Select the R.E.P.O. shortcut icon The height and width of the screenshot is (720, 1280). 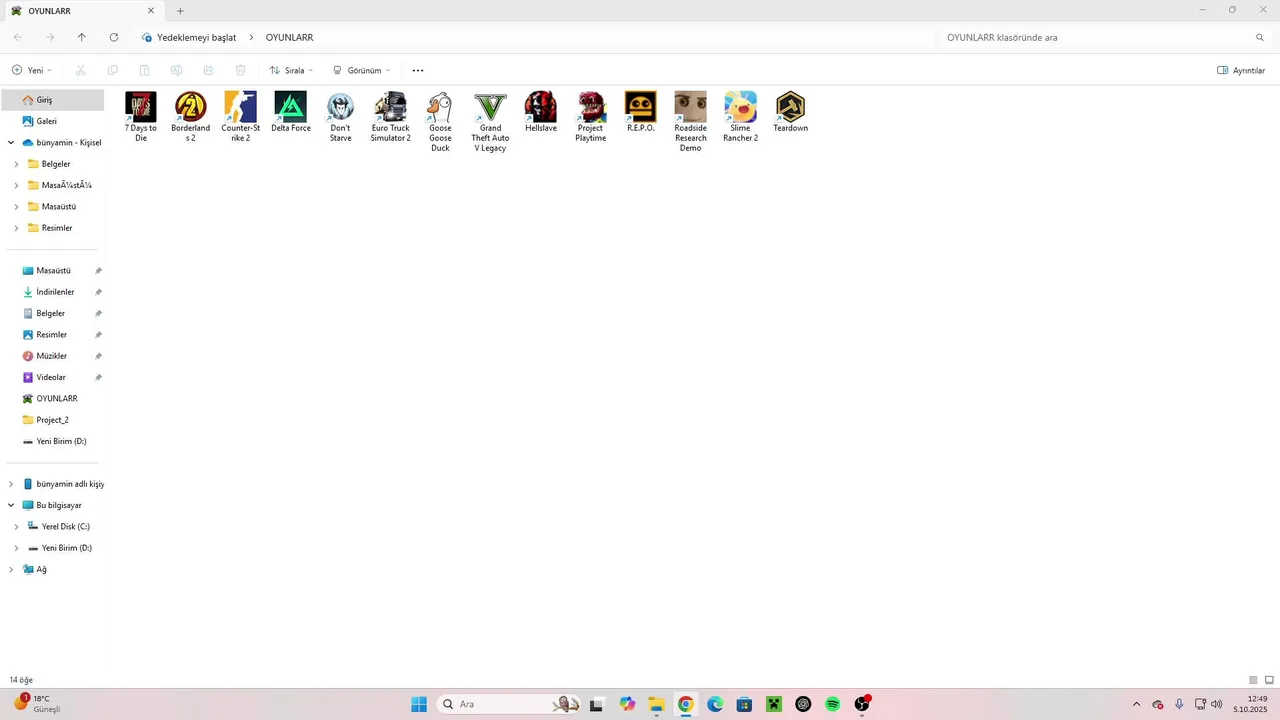click(640, 106)
